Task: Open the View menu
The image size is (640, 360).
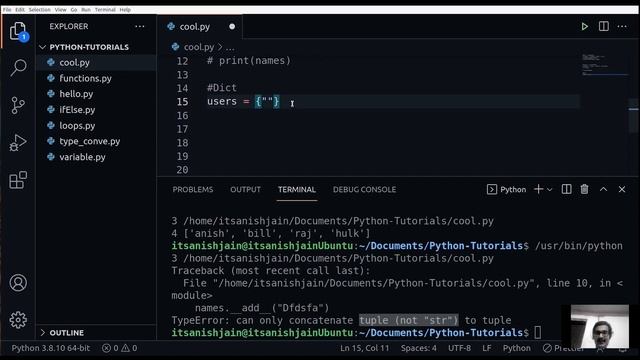Action: (60, 9)
